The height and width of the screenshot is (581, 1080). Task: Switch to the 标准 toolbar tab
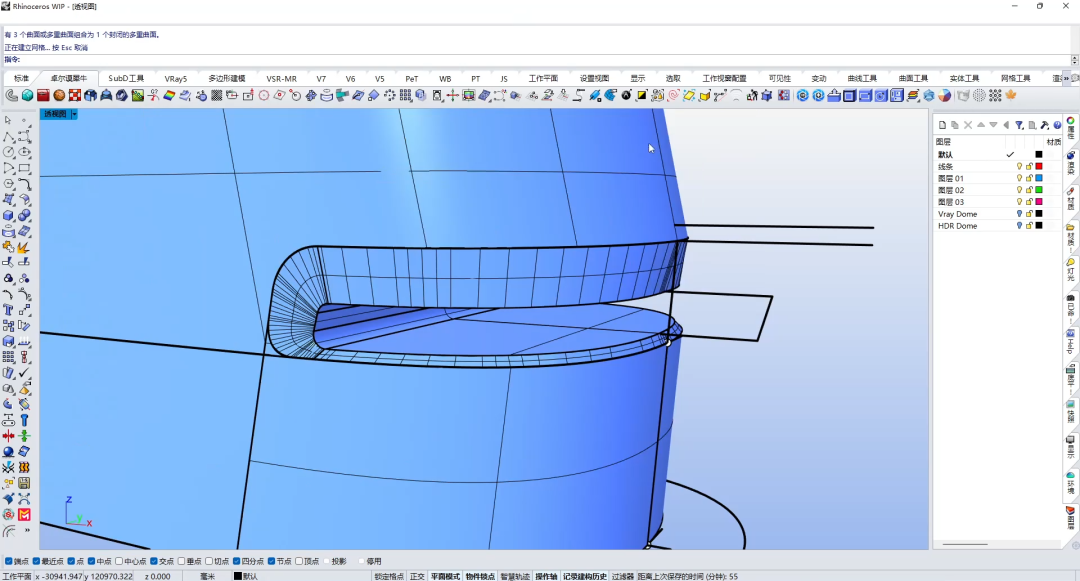21,78
